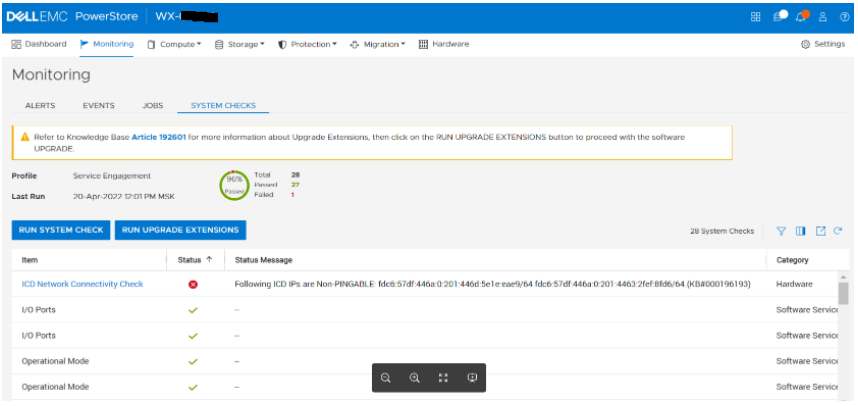Open the apps grid icon in header

[756, 16]
